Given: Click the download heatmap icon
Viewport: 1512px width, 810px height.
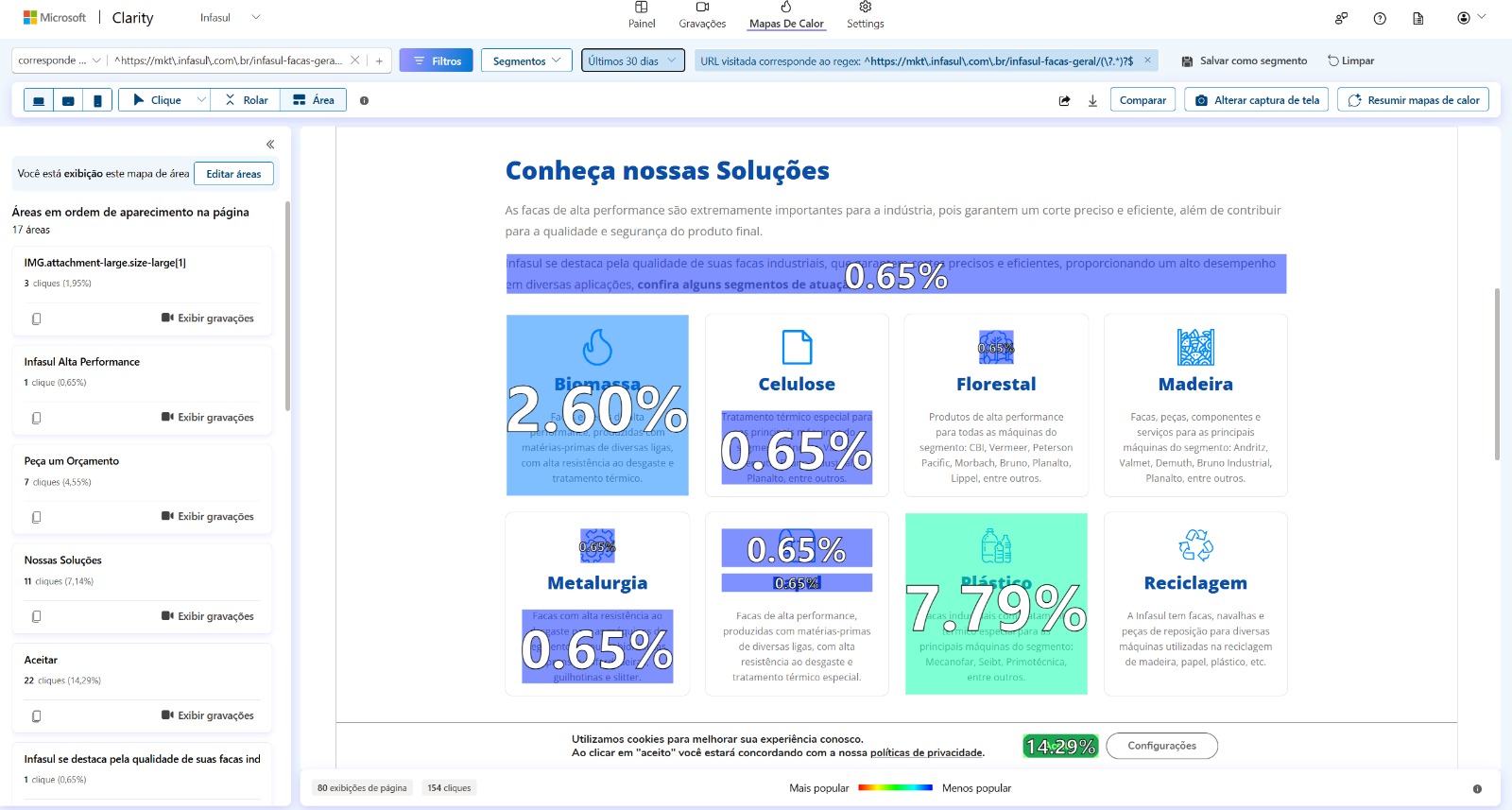Looking at the screenshot, I should click(x=1092, y=100).
